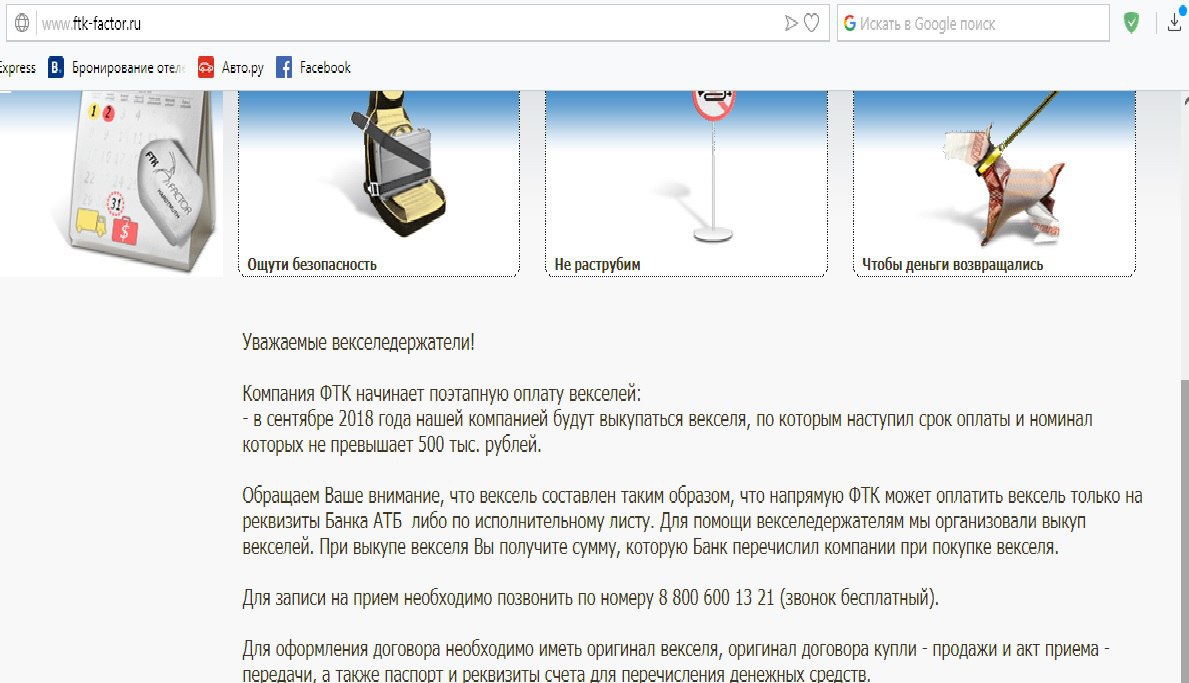Open the Не раструбим caption
This screenshot has width=1189, height=683.
tap(597, 265)
